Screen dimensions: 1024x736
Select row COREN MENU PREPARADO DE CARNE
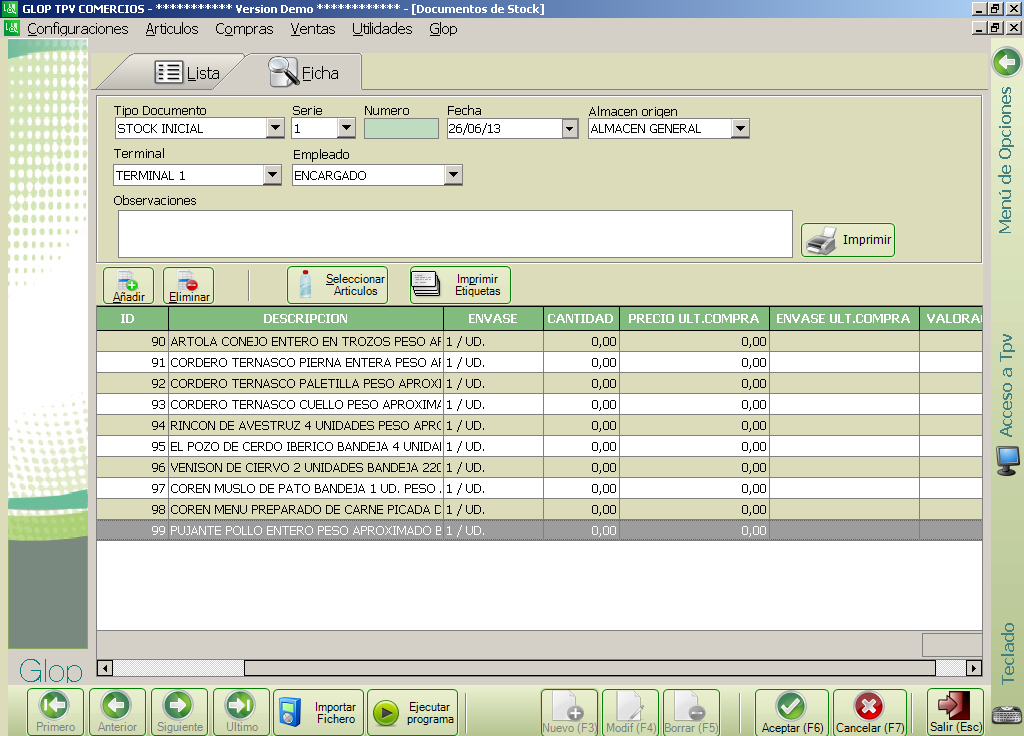[x=539, y=509]
